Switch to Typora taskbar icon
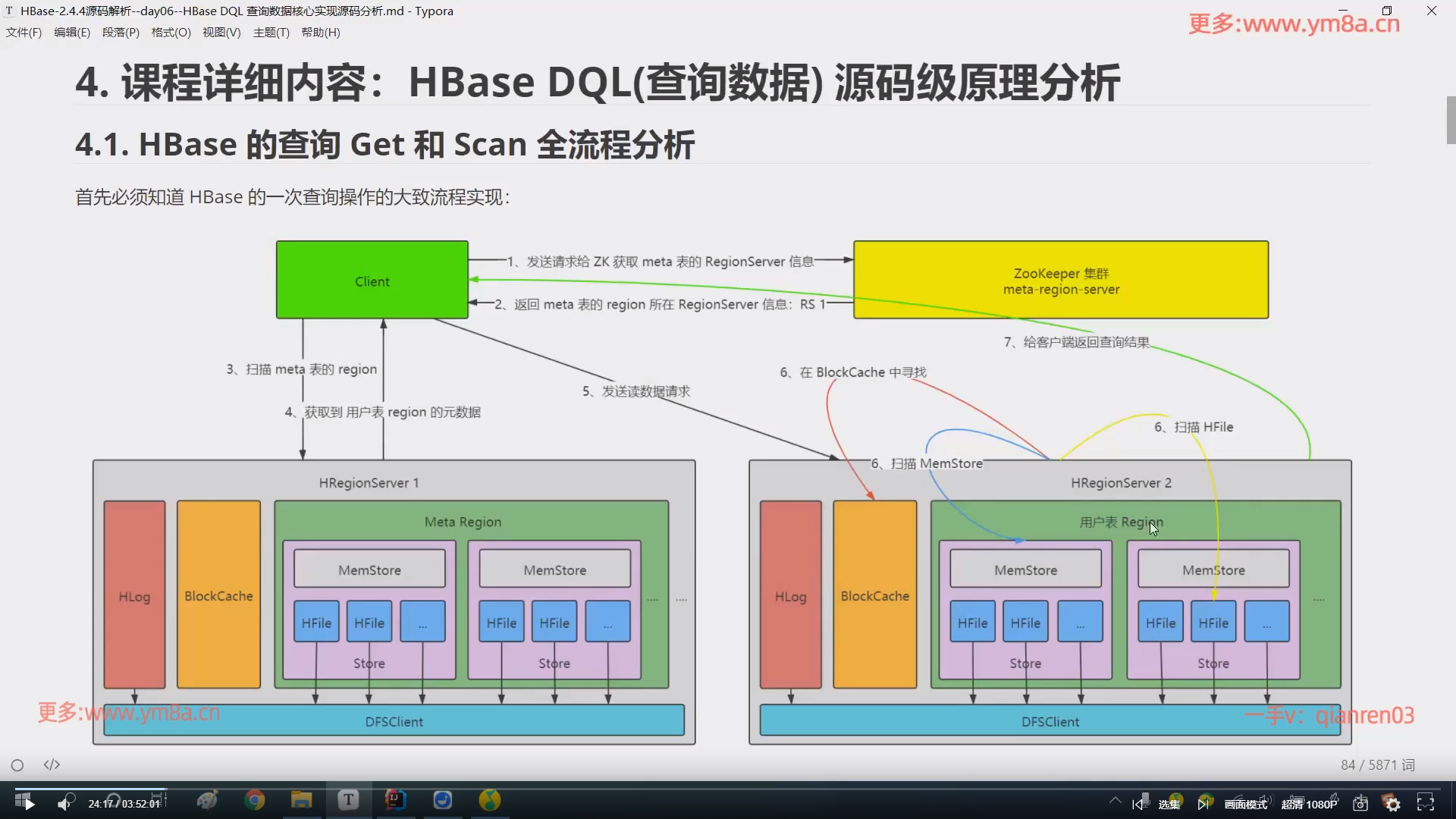This screenshot has width=1456, height=819. 348,800
